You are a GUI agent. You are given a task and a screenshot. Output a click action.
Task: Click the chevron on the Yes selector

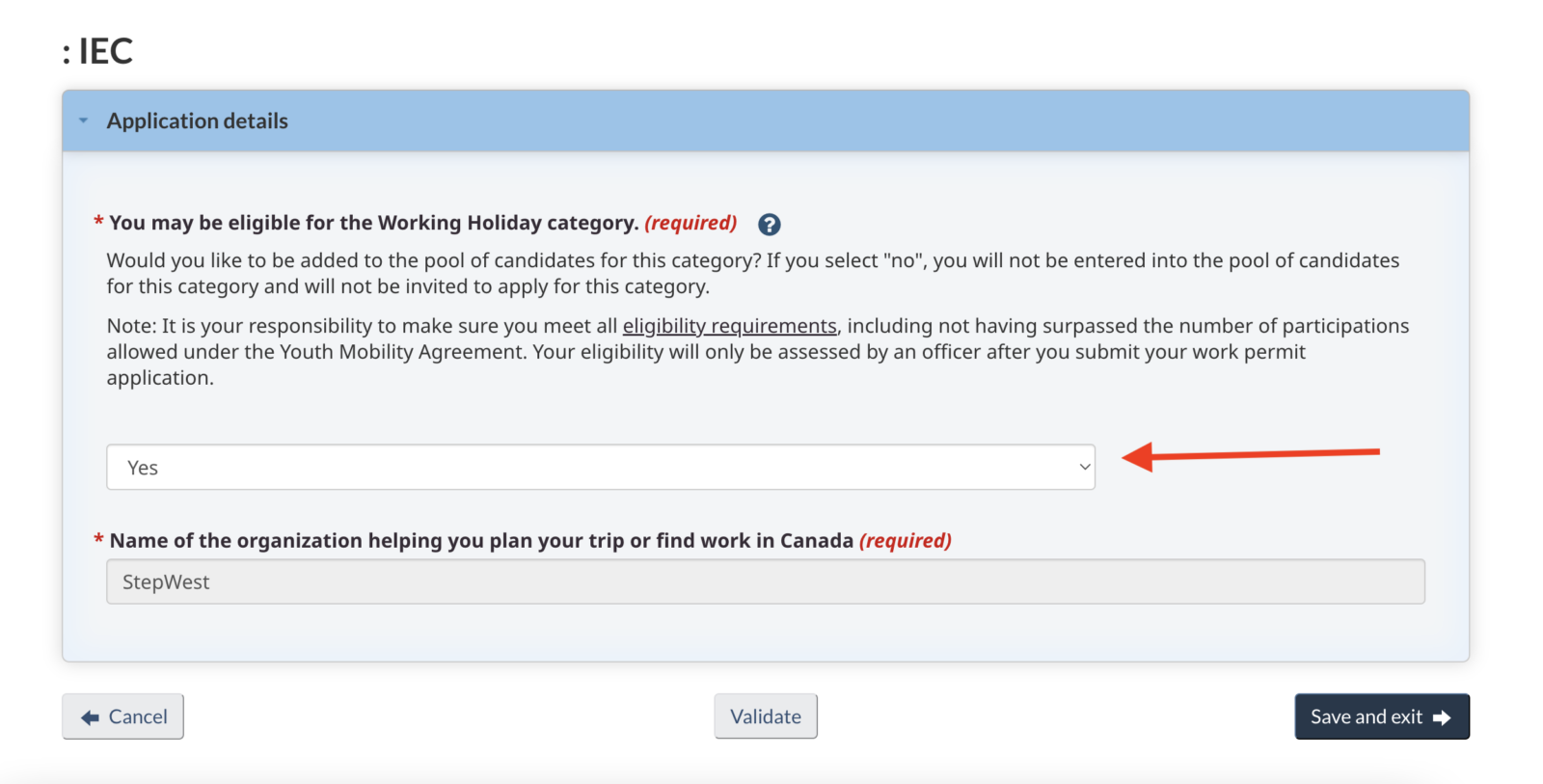(1081, 467)
